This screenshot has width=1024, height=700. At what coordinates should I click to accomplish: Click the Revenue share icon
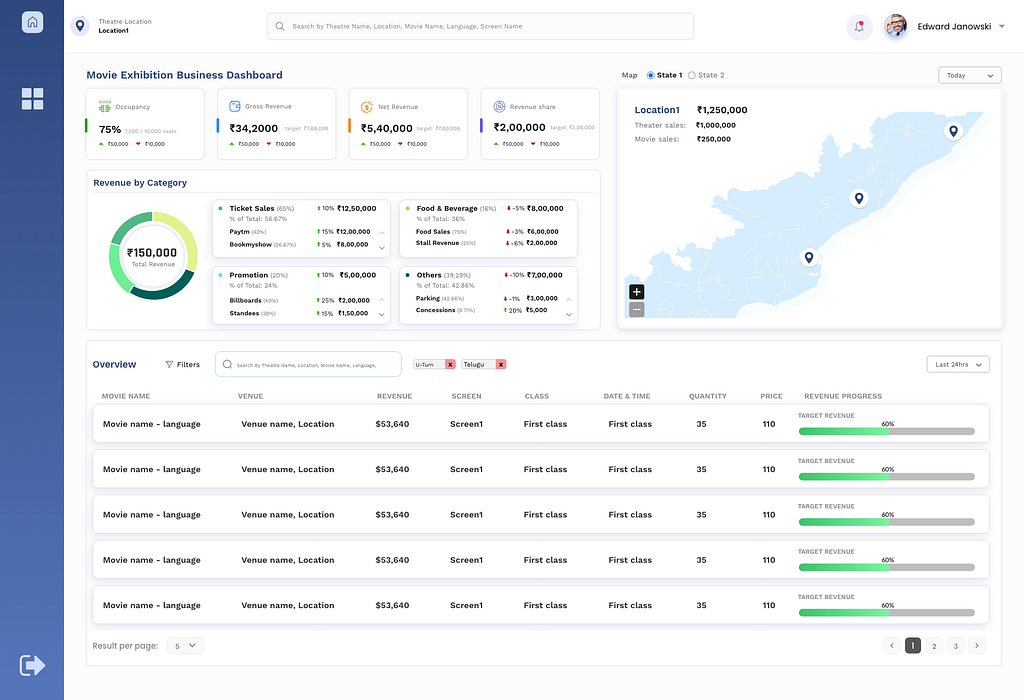pos(500,106)
